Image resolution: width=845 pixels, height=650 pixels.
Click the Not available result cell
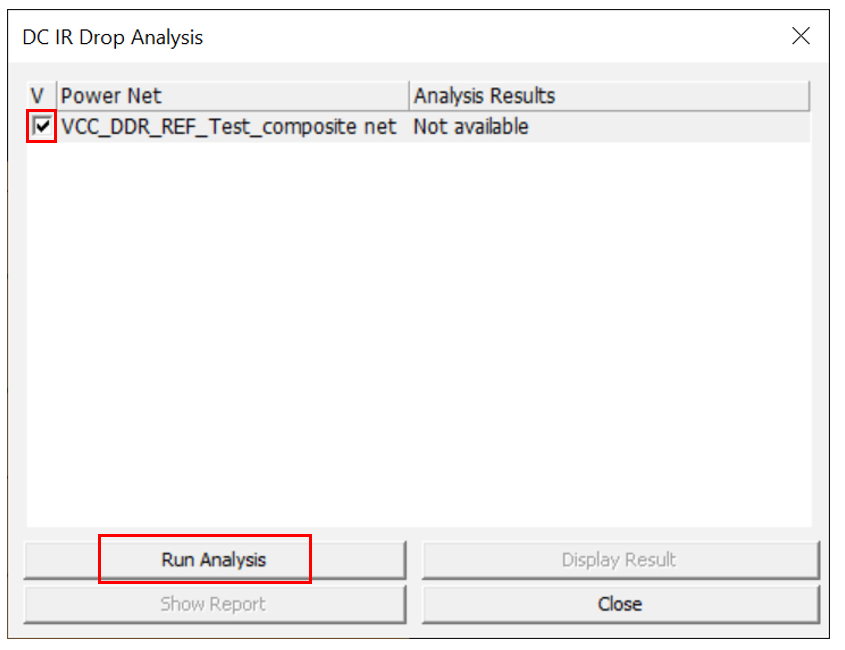pos(470,127)
